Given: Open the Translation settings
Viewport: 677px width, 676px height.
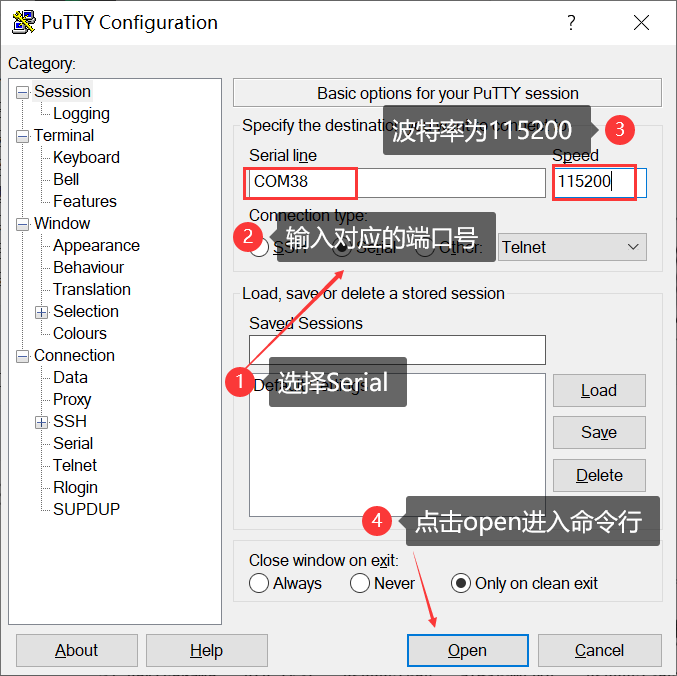Looking at the screenshot, I should click(92, 290).
